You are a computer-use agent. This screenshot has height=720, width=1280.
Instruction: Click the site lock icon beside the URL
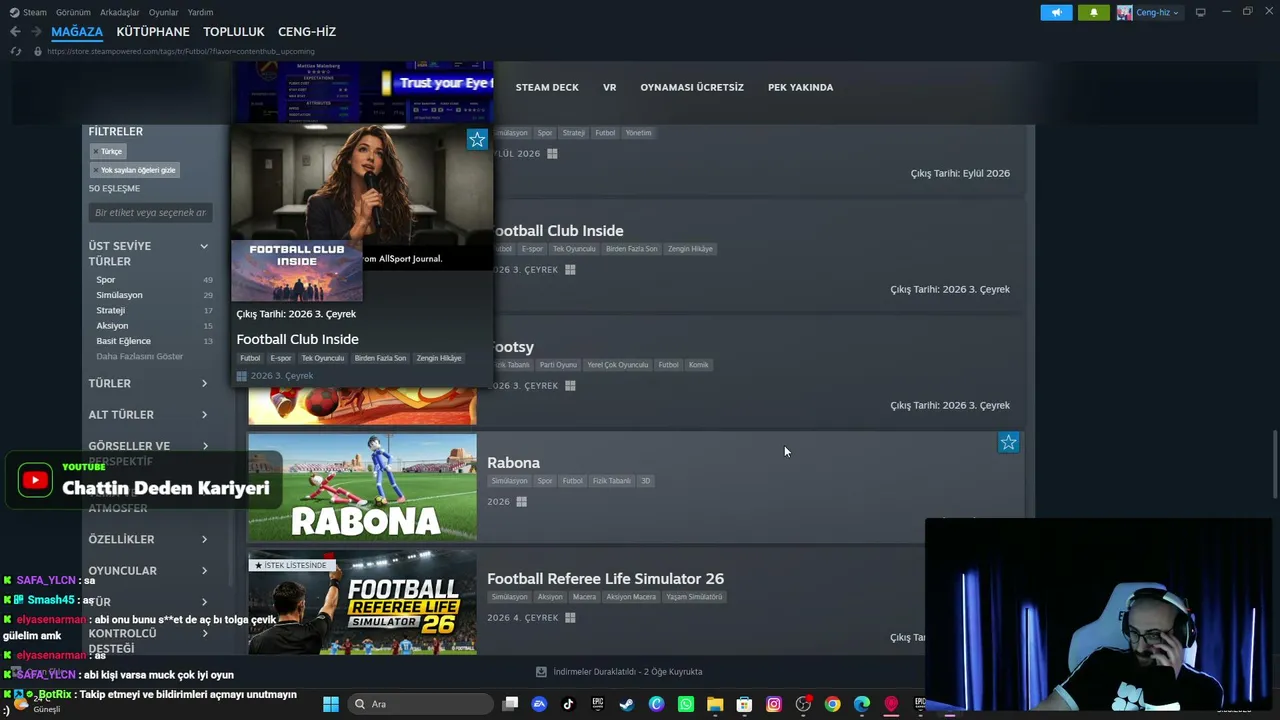(x=37, y=51)
